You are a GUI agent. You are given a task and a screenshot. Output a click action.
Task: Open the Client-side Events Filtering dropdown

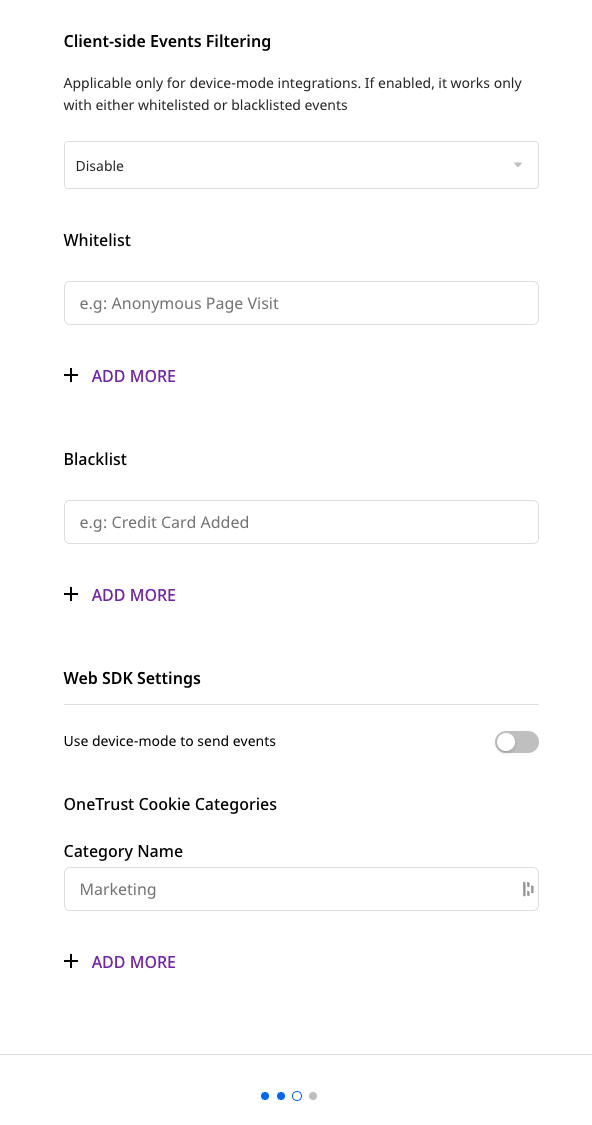(300, 164)
